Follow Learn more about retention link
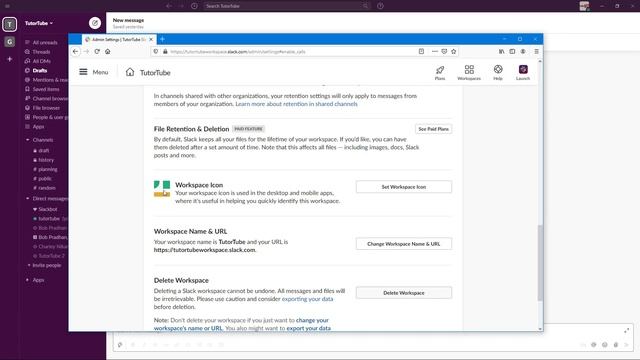The width and height of the screenshot is (640, 360). 296,104
